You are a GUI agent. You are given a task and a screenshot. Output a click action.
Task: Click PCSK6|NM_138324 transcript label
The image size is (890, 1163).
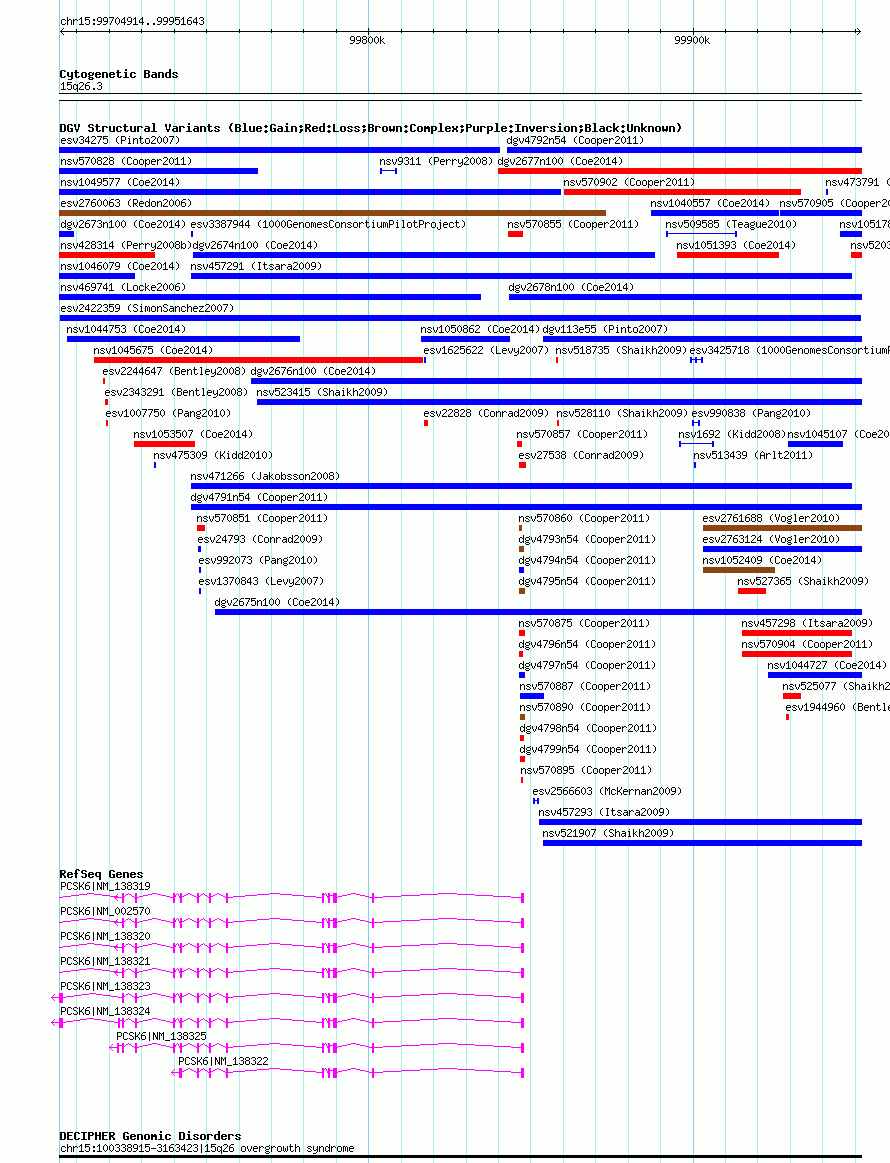pyautogui.click(x=105, y=1012)
